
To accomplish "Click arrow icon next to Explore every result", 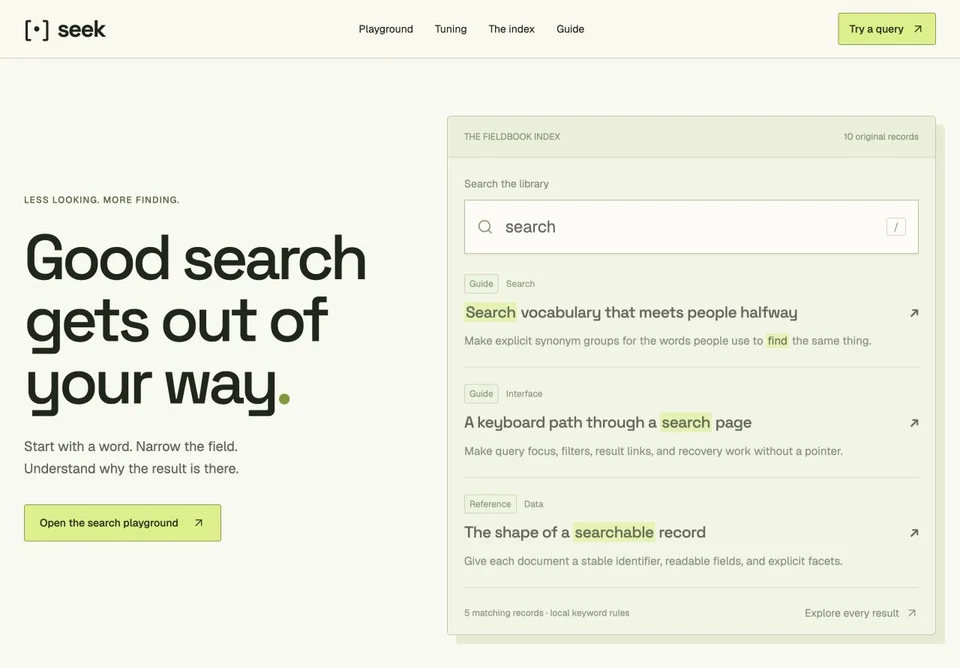I will coord(912,613).
